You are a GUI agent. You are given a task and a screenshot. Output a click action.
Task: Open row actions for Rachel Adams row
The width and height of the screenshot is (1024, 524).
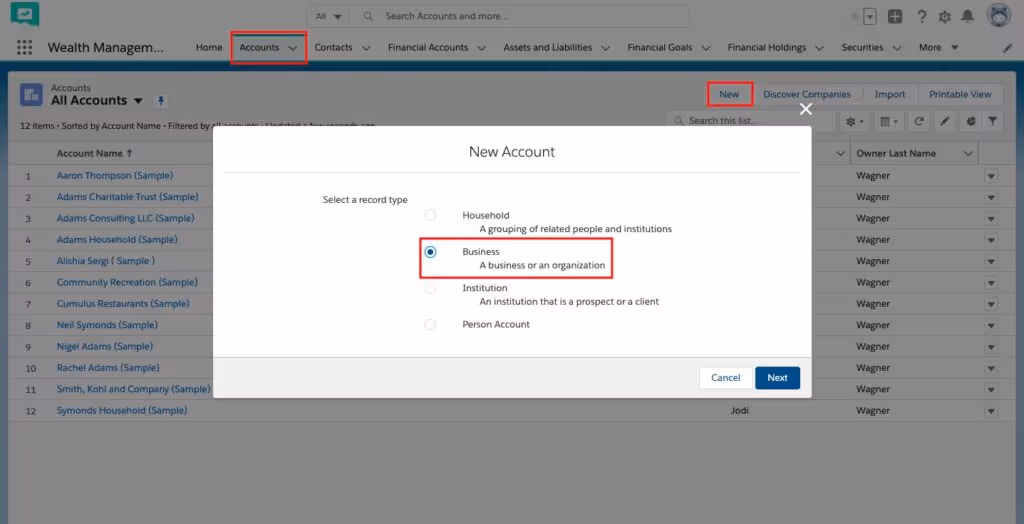click(991, 368)
